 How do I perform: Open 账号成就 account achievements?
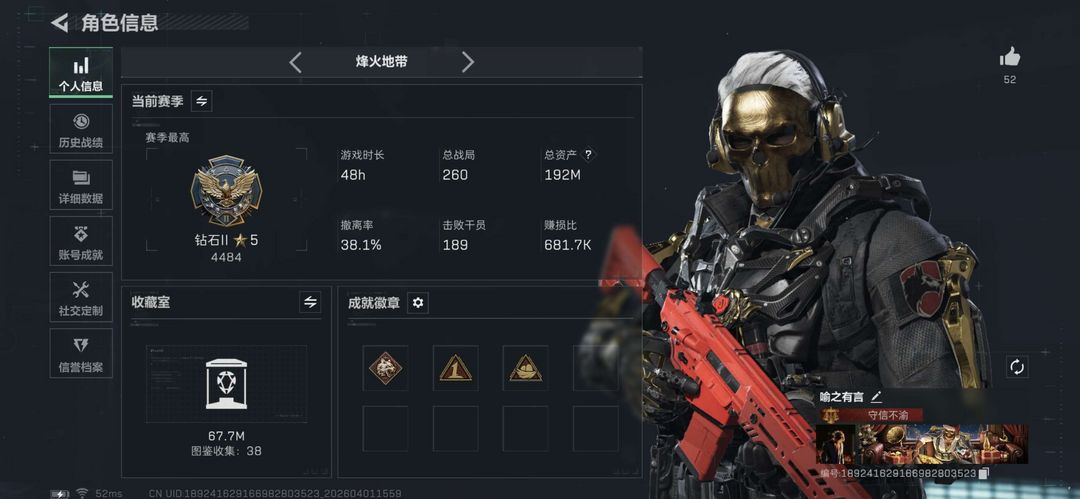coord(81,241)
